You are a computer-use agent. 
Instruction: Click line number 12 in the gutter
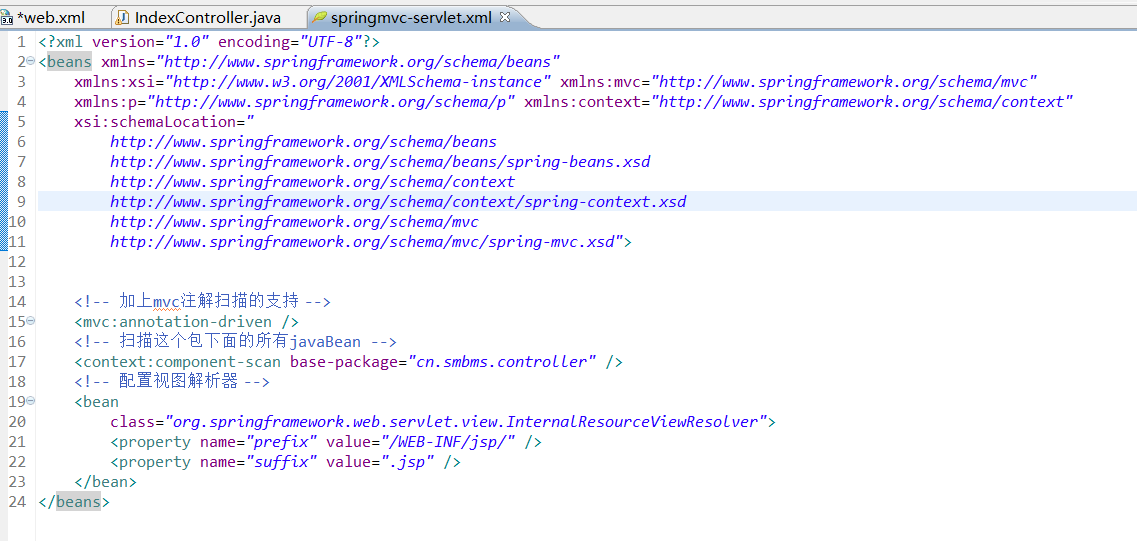tap(17, 261)
